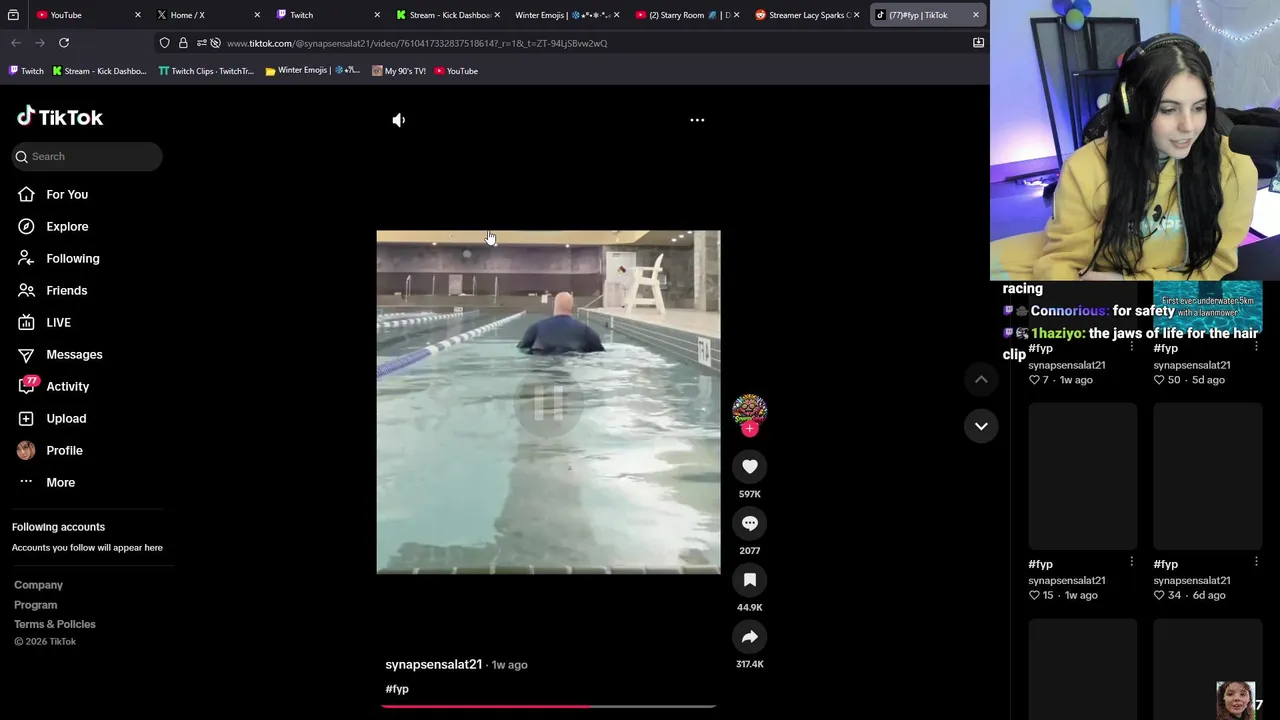This screenshot has height=720, width=1280.
Task: Save video with the bookmark icon
Action: (750, 580)
